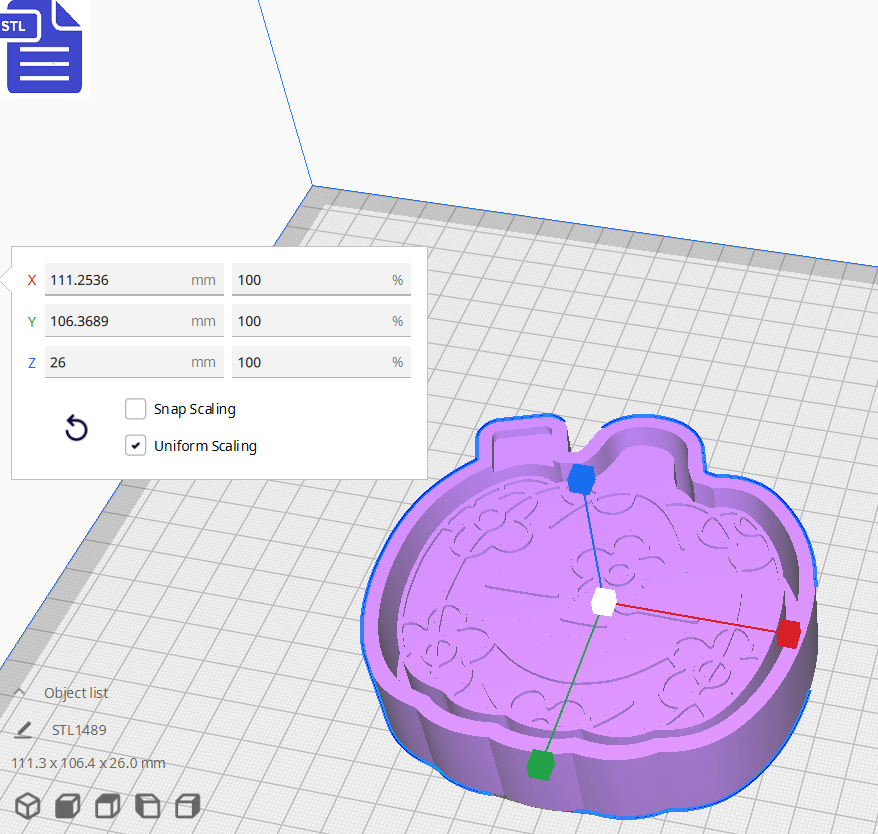
Task: Focus the Z scale percentage field
Action: (x=310, y=362)
